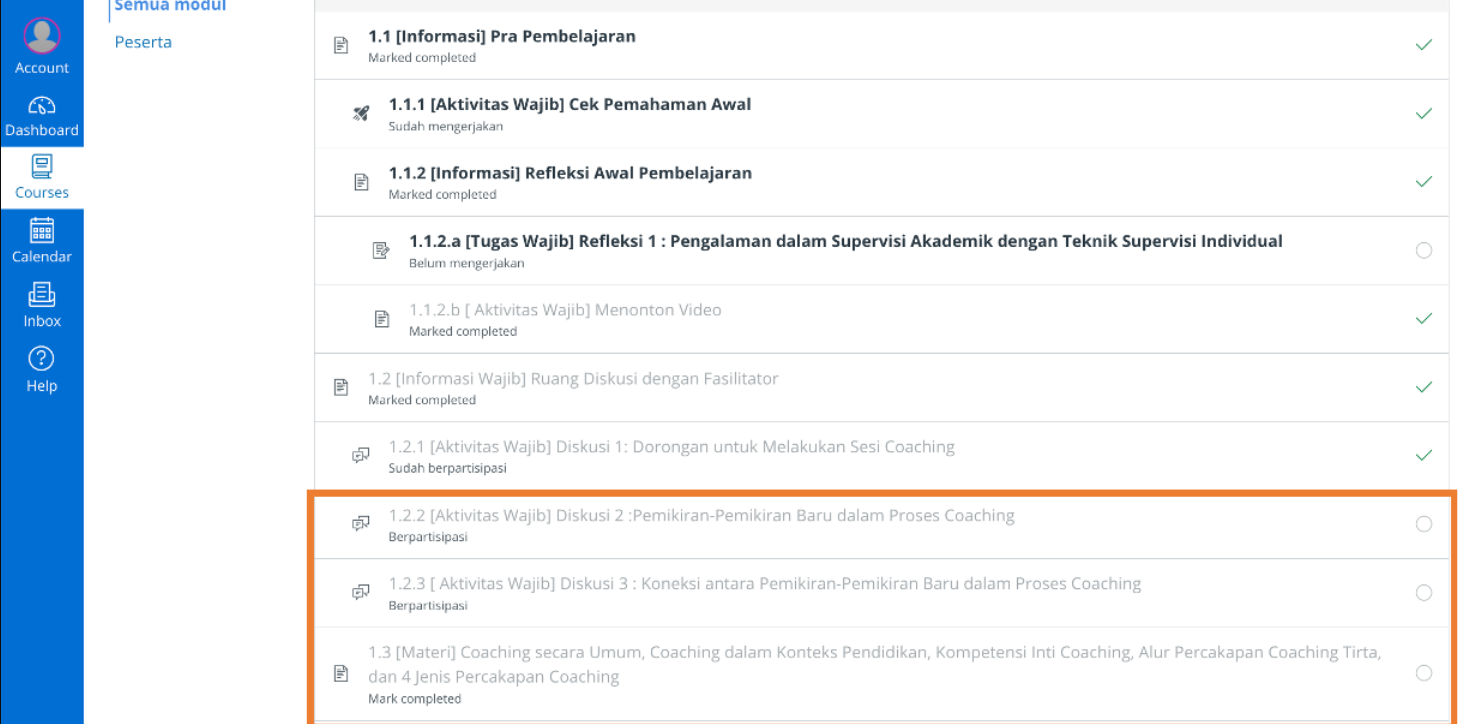This screenshot has height=724, width=1462.
Task: Open Peserta in course menu
Action: [143, 42]
